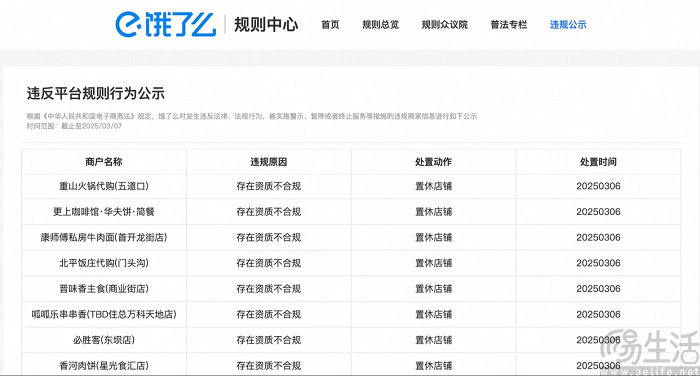Click 存在资质不合规 in 更上咖啡馆 row
The image size is (700, 376).
click(x=268, y=212)
